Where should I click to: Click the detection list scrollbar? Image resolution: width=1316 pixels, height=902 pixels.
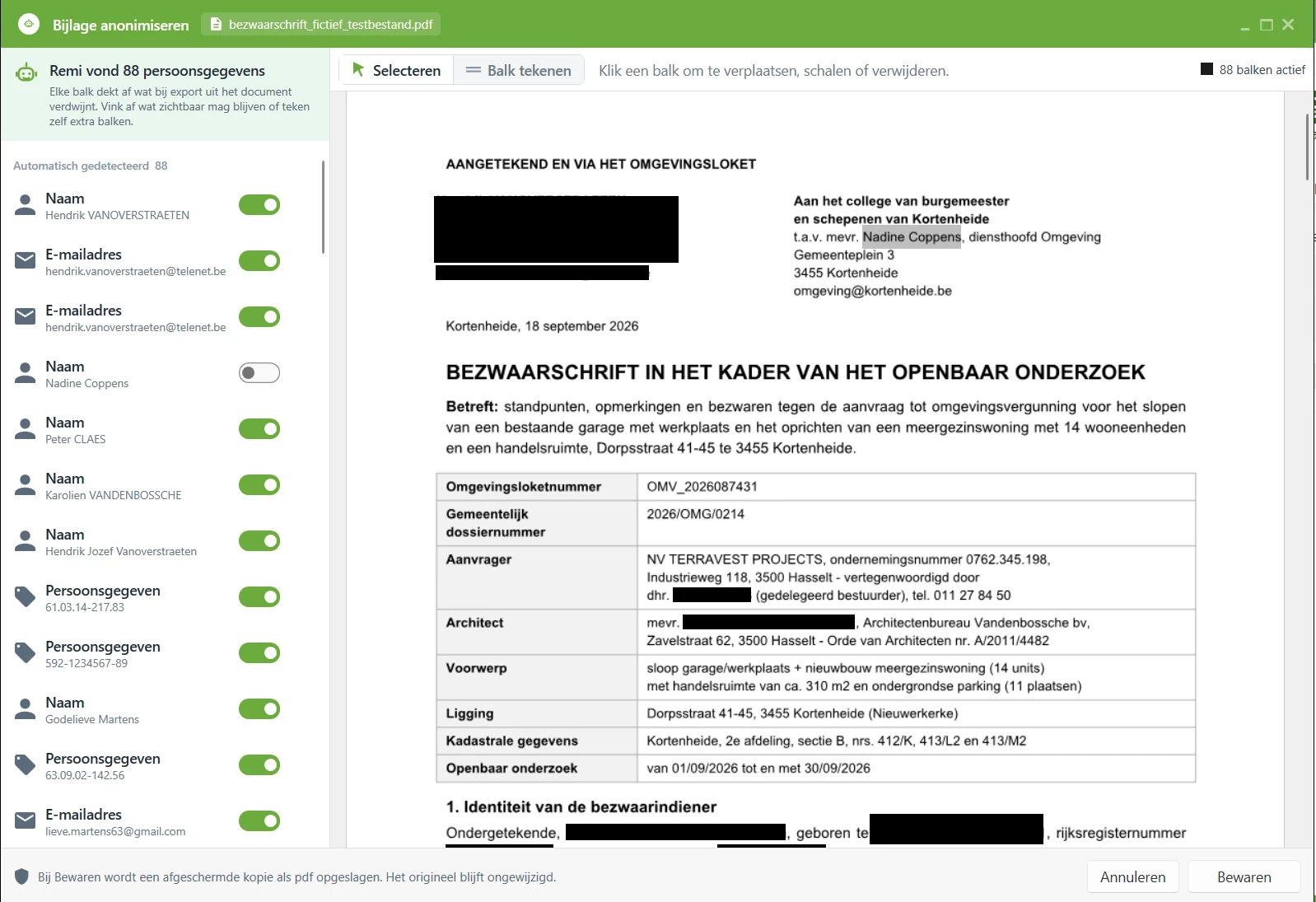click(x=323, y=208)
